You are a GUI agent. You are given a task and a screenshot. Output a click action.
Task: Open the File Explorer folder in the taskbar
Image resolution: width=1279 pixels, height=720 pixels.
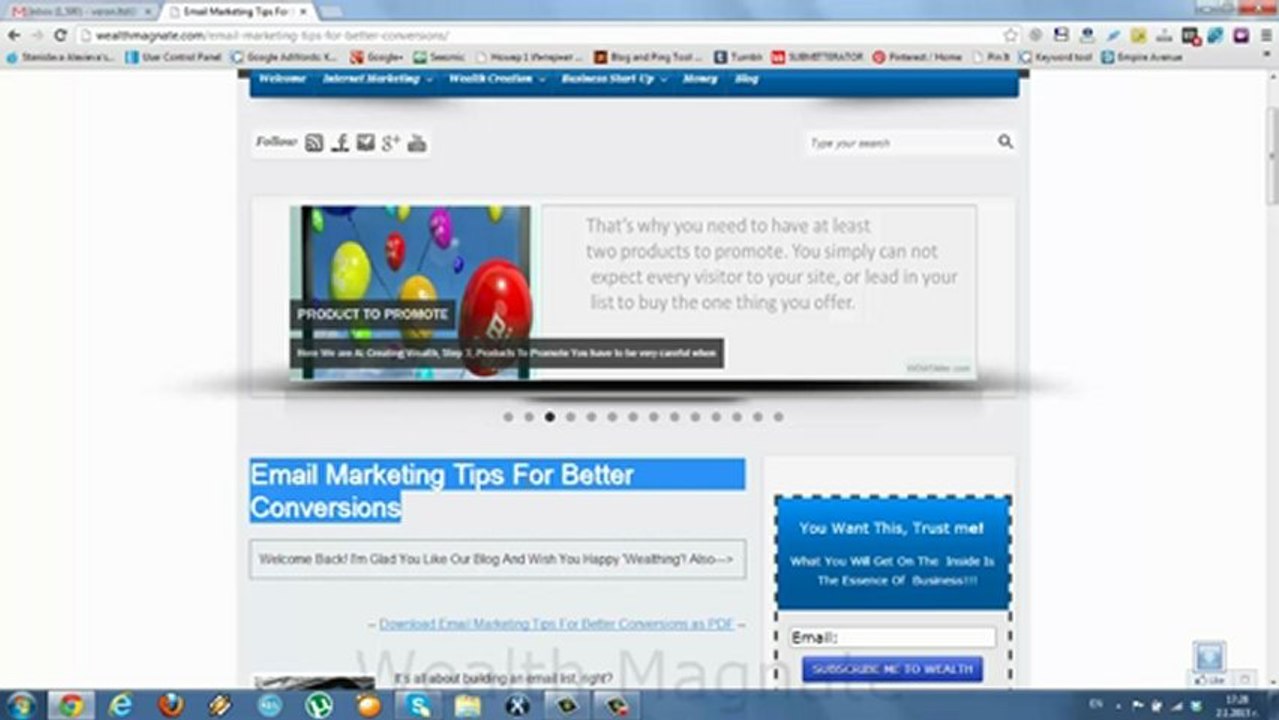(x=468, y=705)
